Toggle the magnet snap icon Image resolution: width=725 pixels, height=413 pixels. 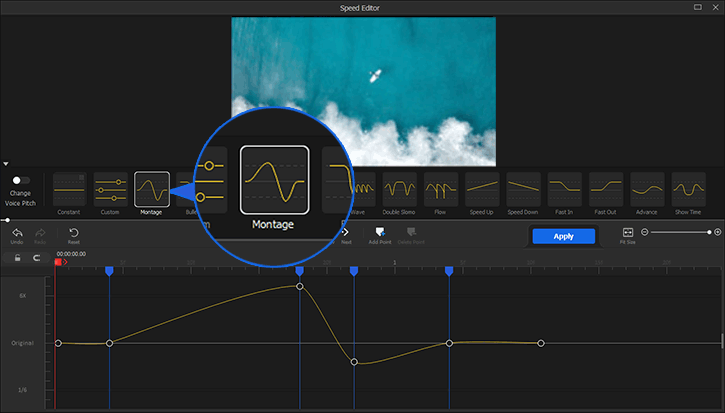point(37,258)
